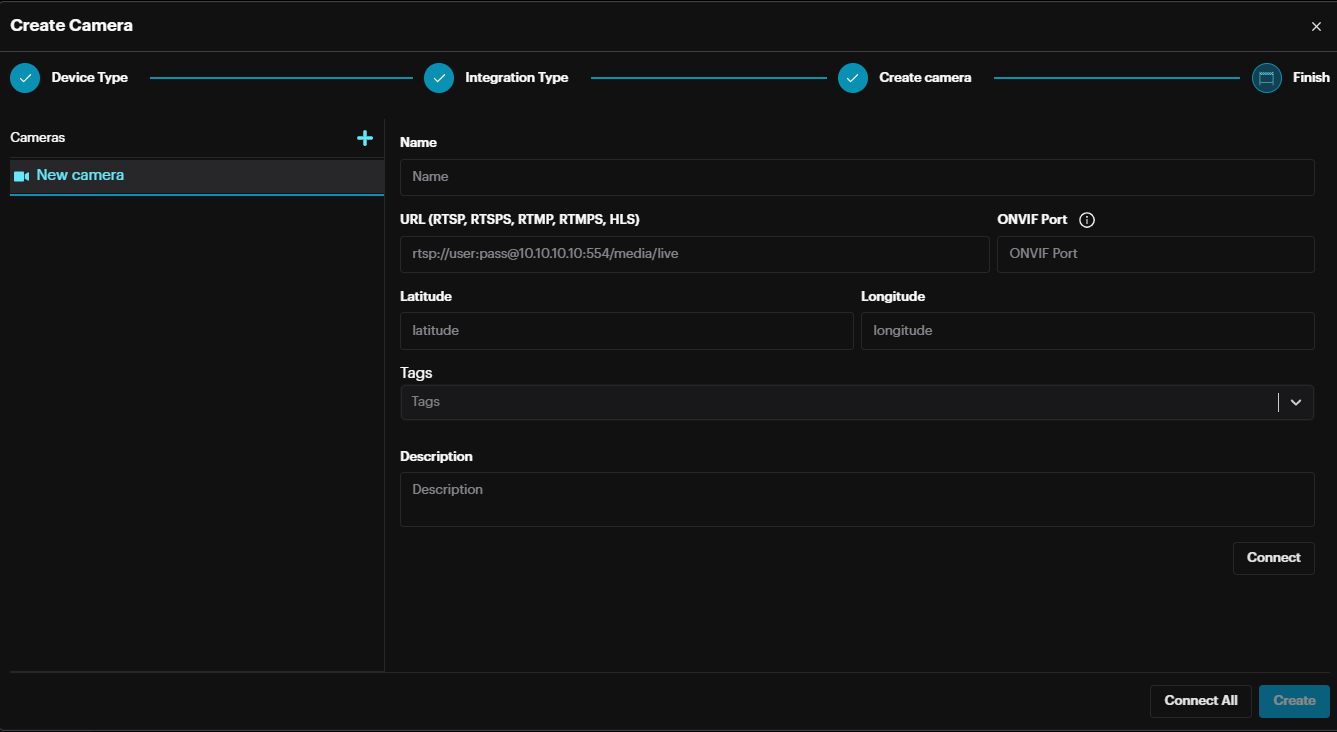Focus the Name input field
1337x732 pixels.
click(856, 177)
